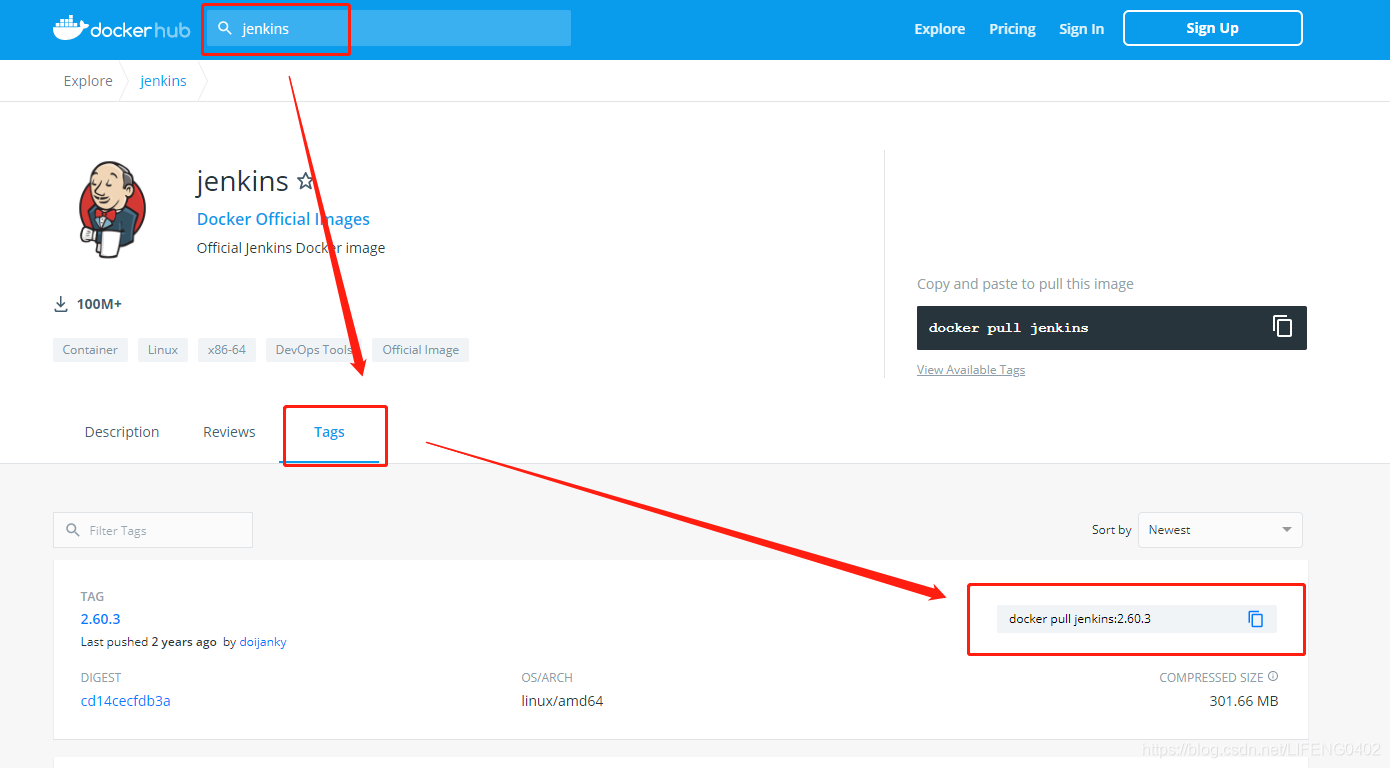Click the DevOps Tools tag chip
The height and width of the screenshot is (768, 1390).
tap(314, 350)
